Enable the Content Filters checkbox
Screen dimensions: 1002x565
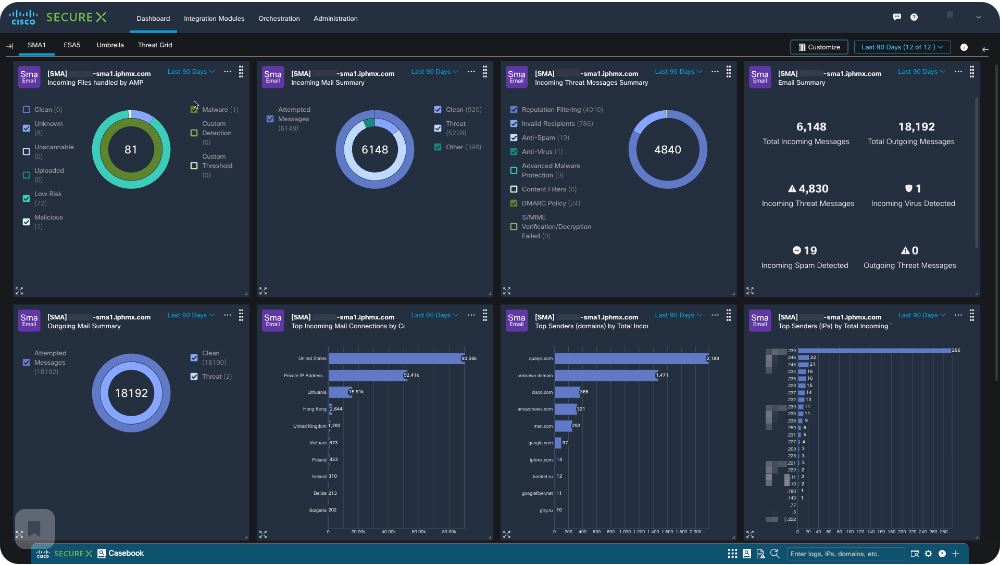[513, 189]
